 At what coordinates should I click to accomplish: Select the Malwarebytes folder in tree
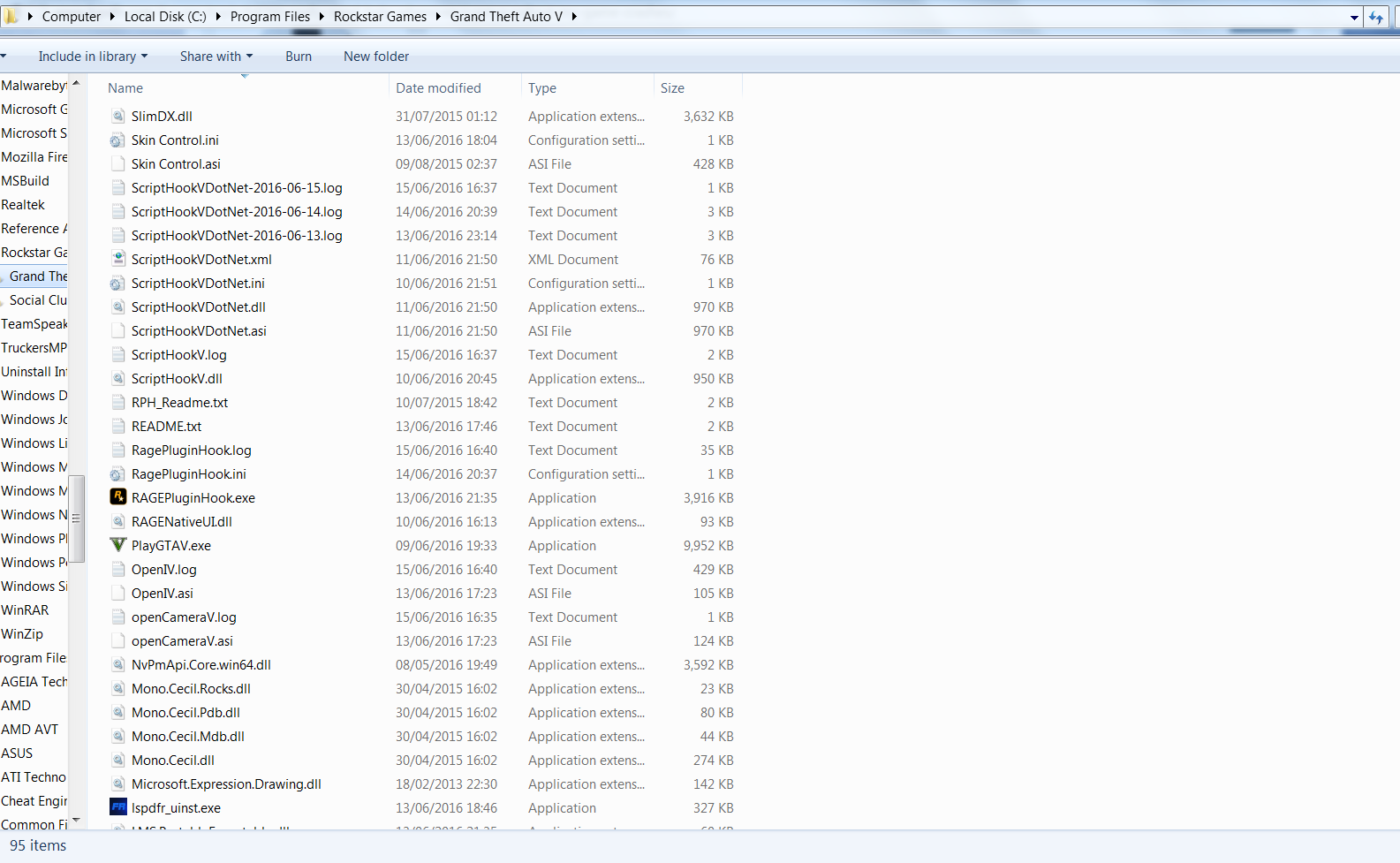point(34,85)
